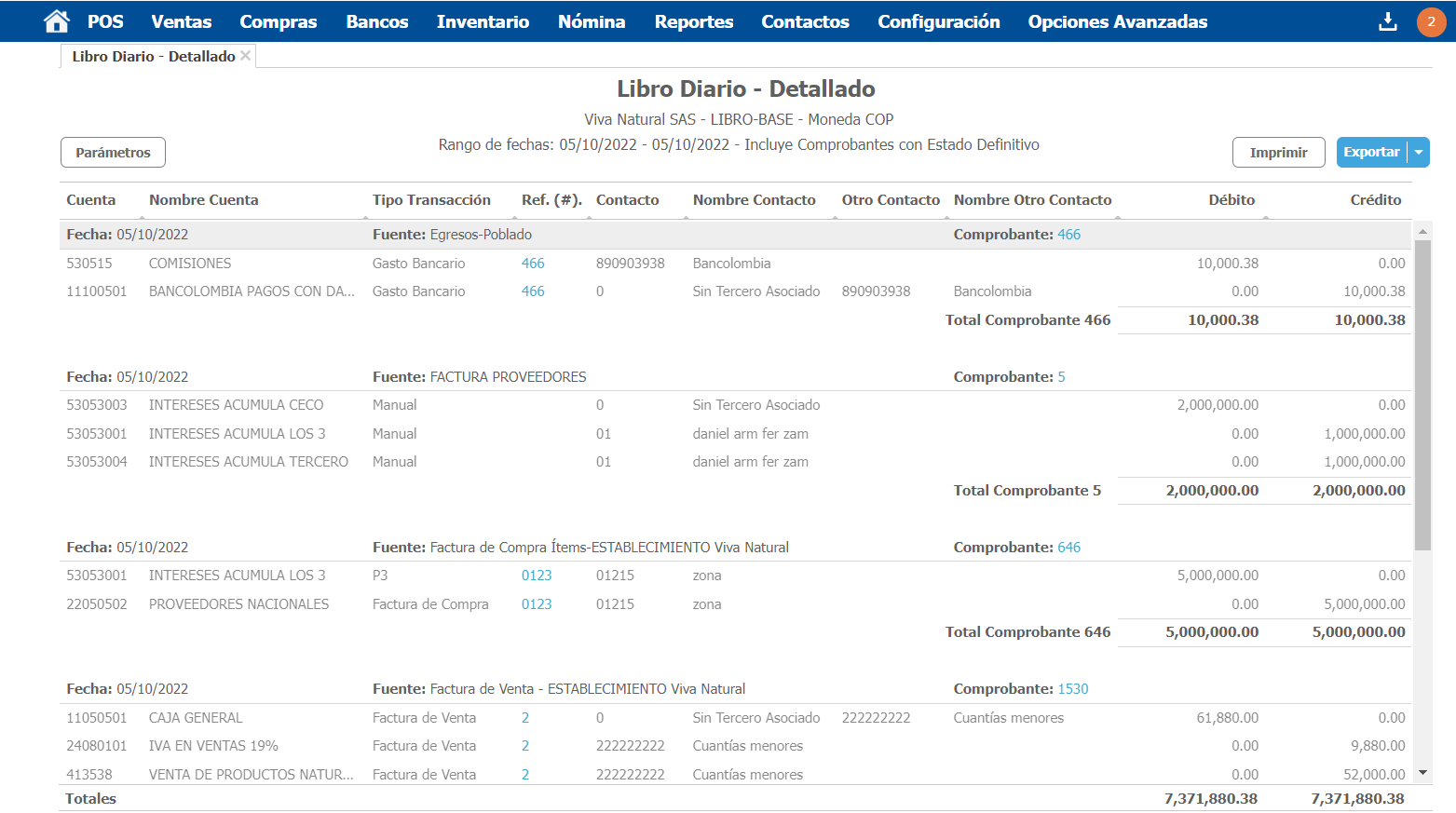Image resolution: width=1456 pixels, height=813 pixels.
Task: Click the Nombre Cuenta column header
Action: (203, 200)
